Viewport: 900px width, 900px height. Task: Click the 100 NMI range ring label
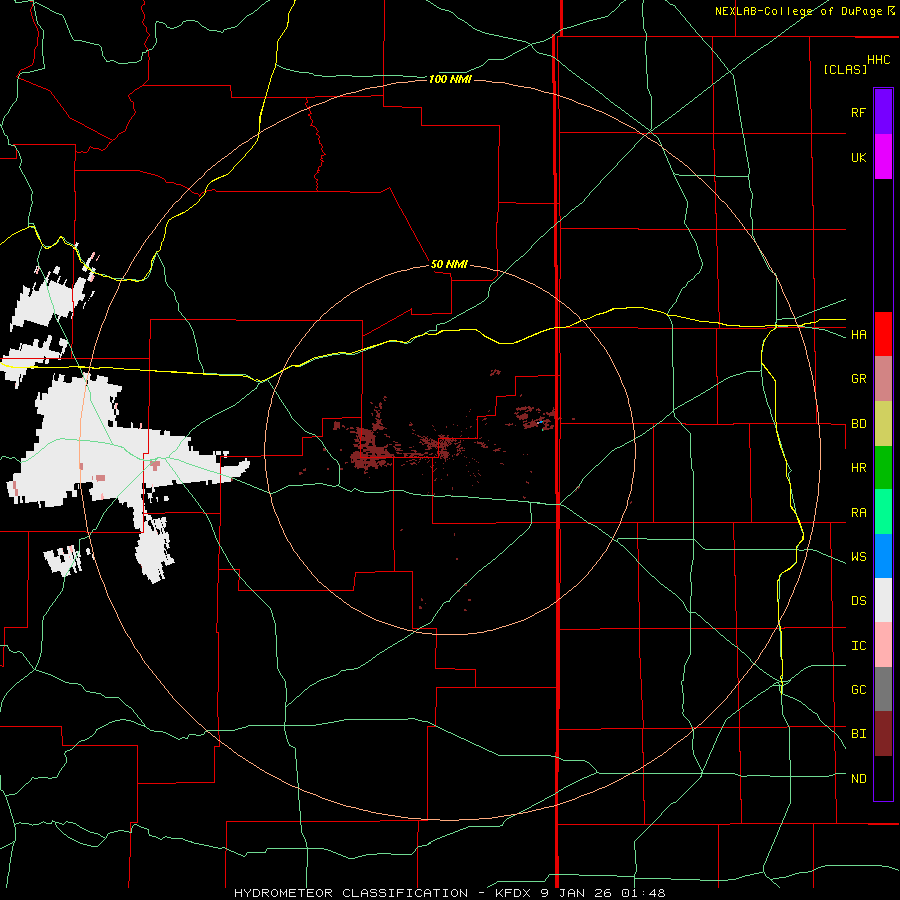(x=450, y=79)
